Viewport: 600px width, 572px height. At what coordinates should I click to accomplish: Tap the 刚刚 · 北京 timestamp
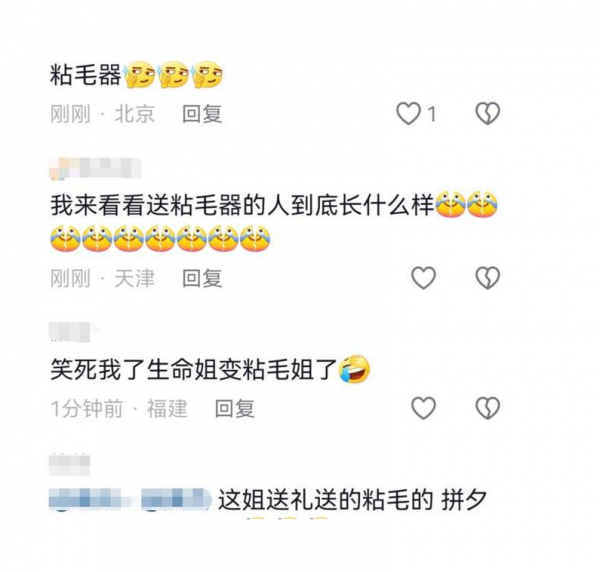[103, 114]
